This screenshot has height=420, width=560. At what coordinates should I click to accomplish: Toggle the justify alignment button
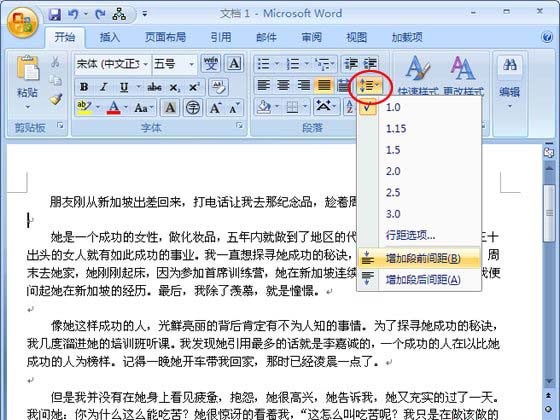[324, 86]
